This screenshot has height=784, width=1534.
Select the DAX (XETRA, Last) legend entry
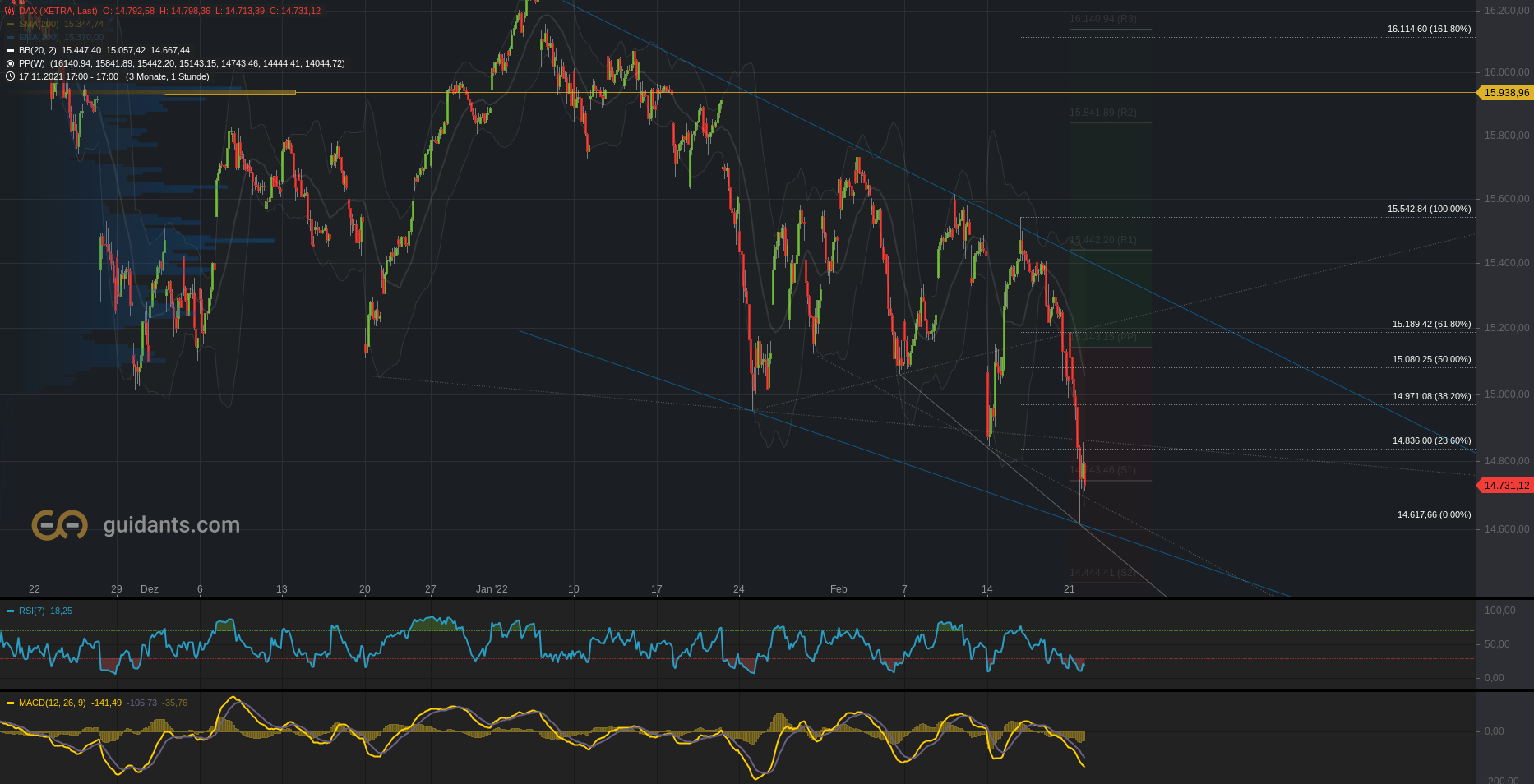pyautogui.click(x=58, y=11)
